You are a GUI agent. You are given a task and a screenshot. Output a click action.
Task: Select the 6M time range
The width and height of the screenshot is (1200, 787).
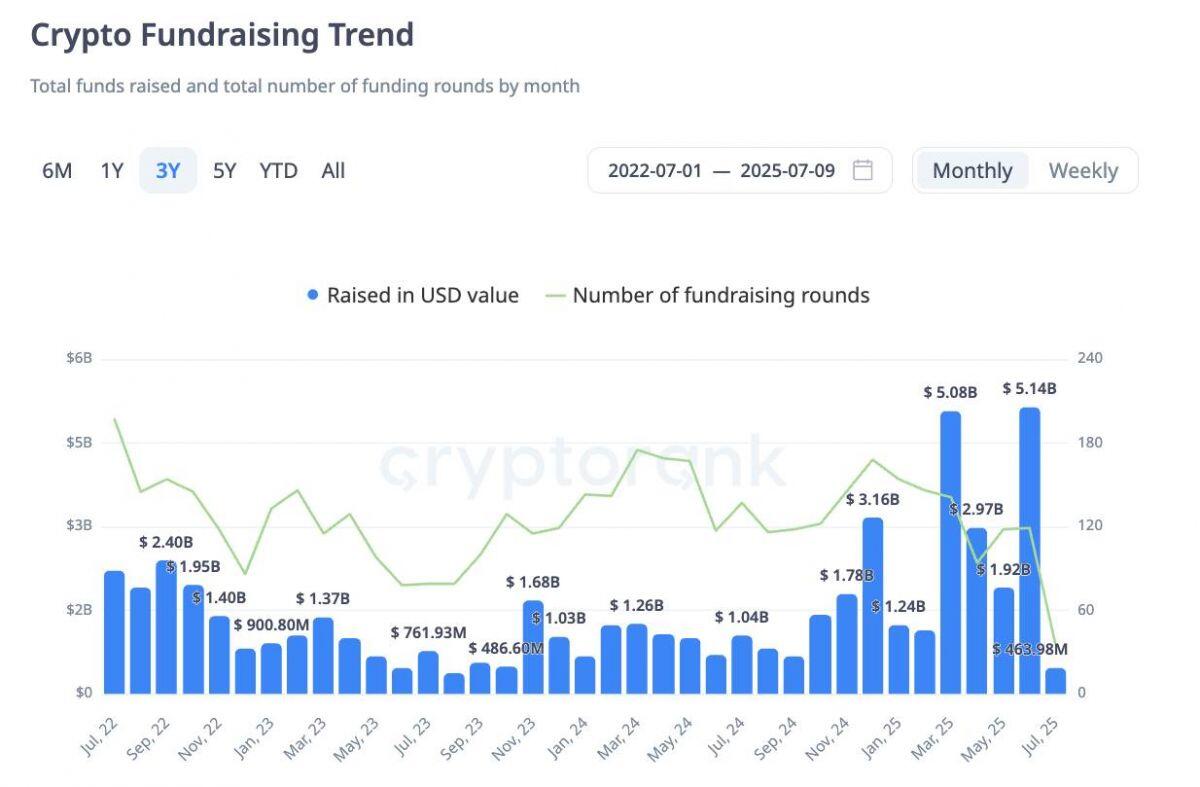click(x=57, y=171)
